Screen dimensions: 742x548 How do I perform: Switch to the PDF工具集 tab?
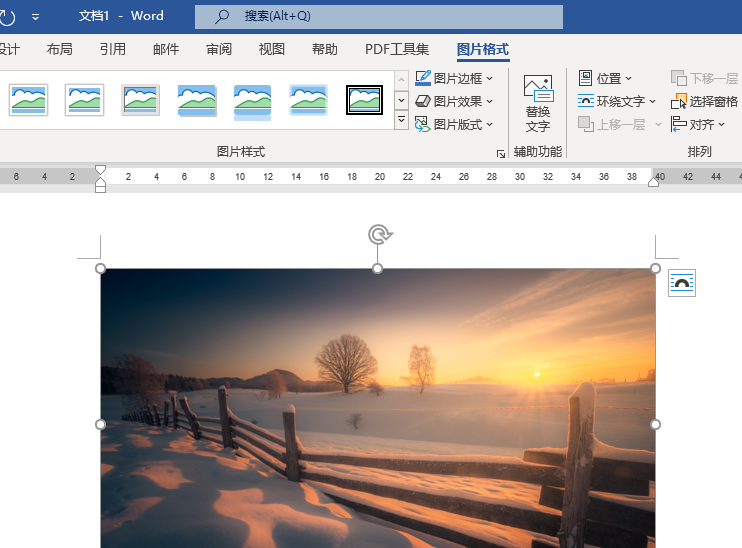tap(397, 49)
